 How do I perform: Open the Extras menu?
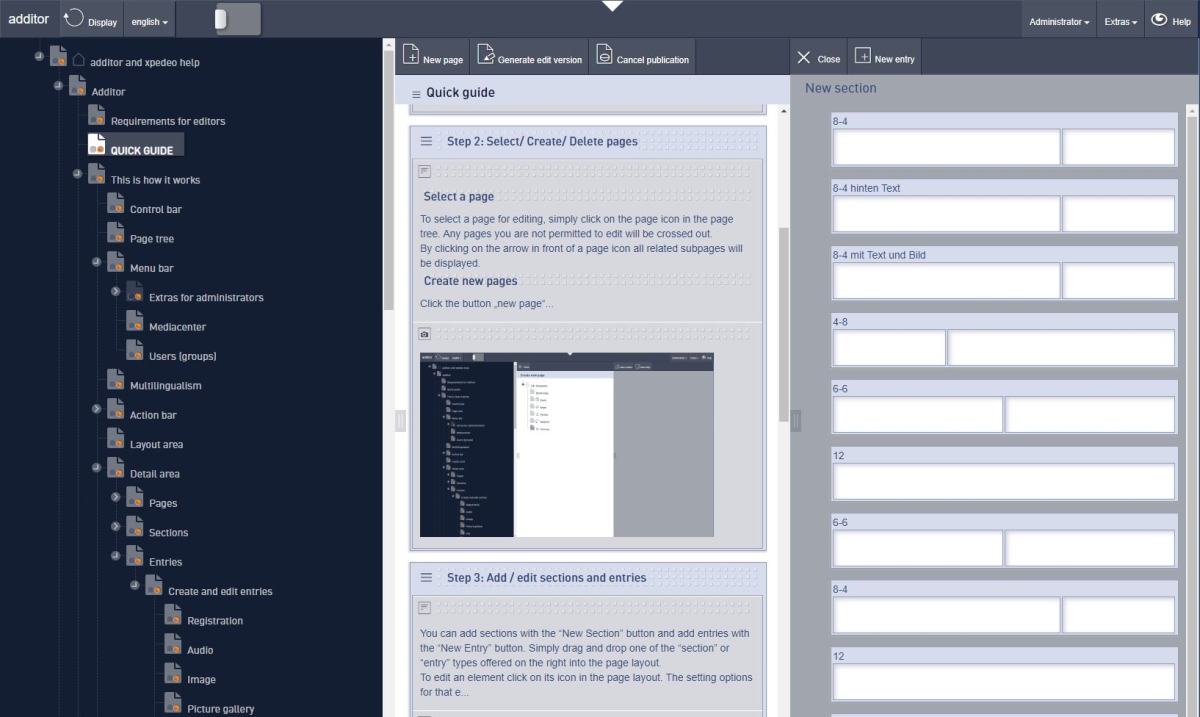1120,21
